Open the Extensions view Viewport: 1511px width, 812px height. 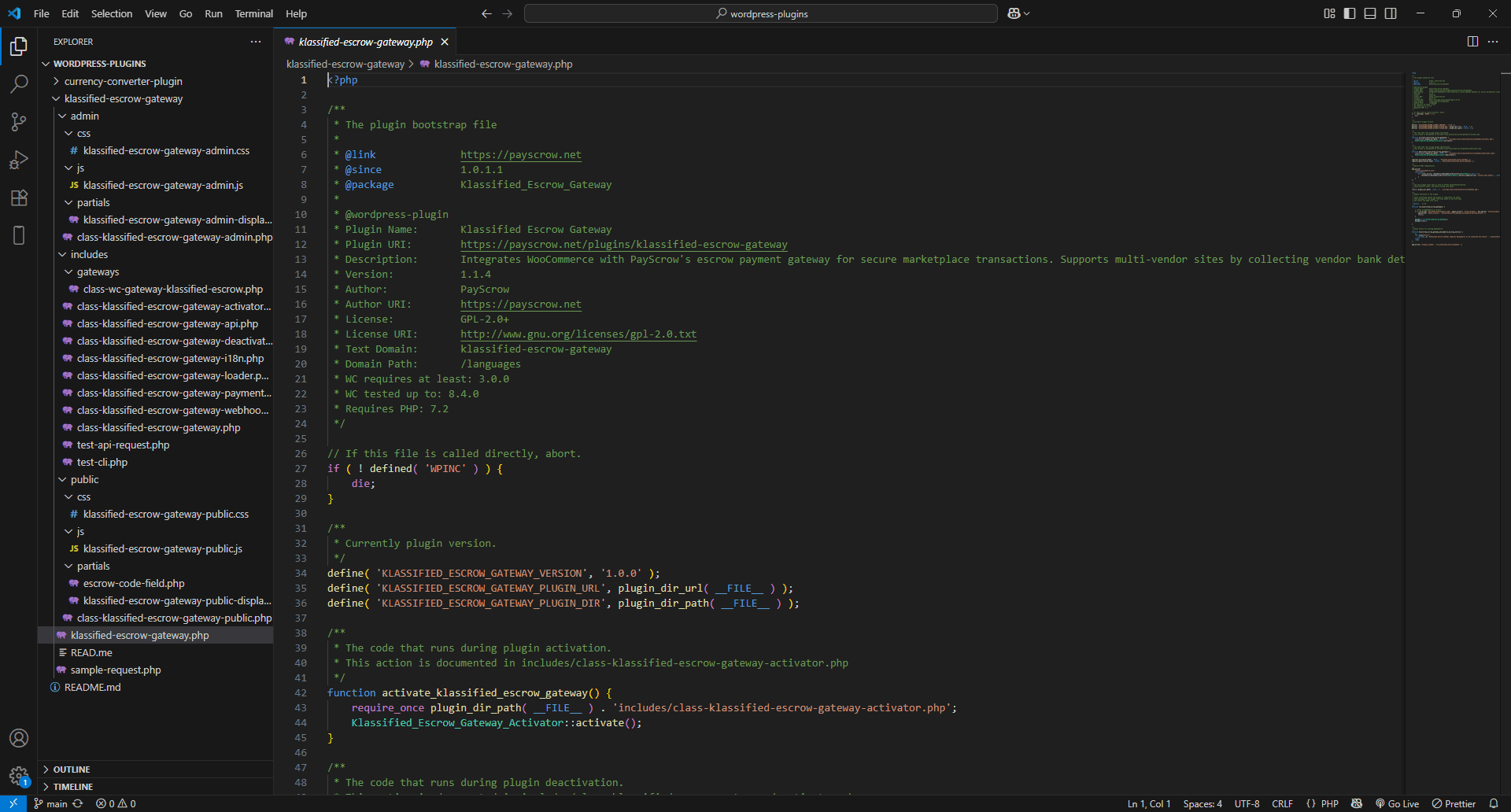pyautogui.click(x=19, y=197)
